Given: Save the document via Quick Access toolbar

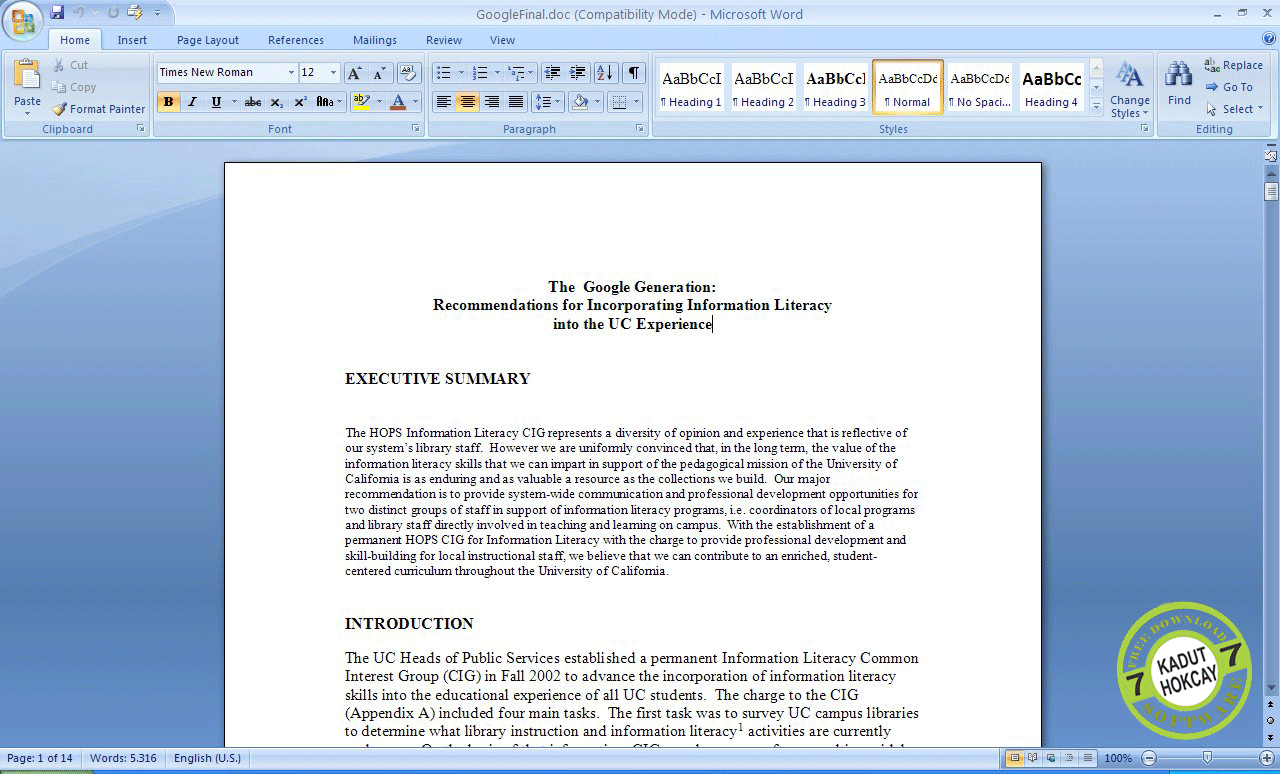Looking at the screenshot, I should [57, 12].
